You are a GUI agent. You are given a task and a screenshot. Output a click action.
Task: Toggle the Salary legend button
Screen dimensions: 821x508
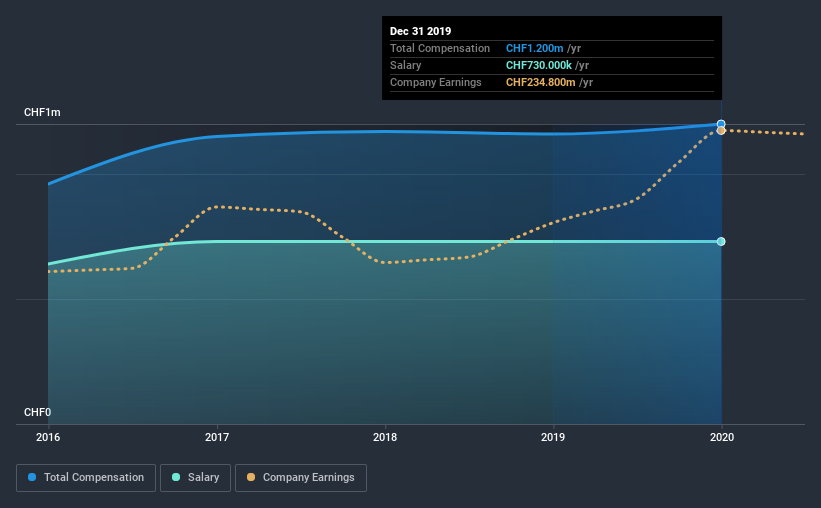coord(195,478)
